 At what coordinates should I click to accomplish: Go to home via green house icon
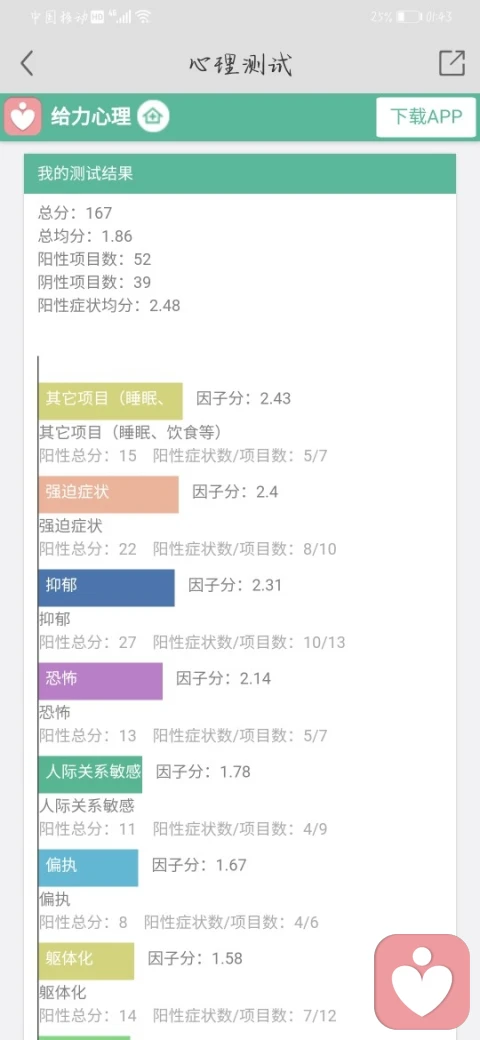point(153,117)
